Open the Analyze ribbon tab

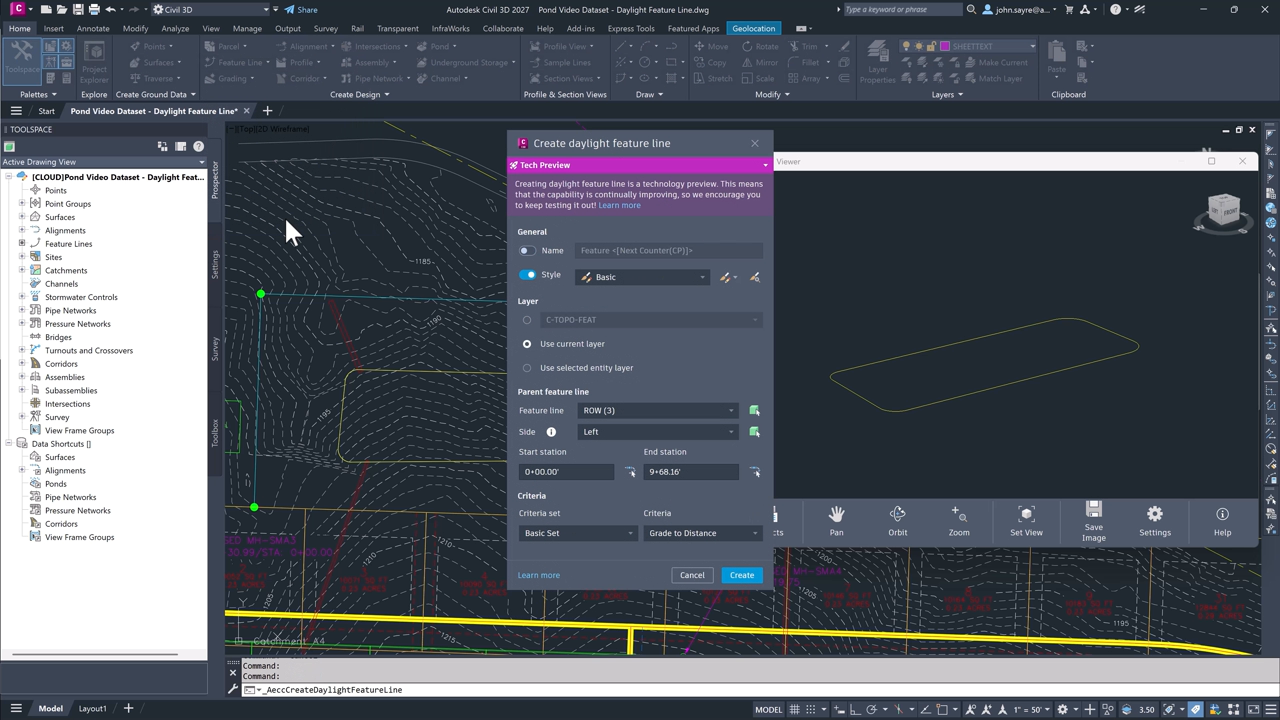[x=175, y=28]
